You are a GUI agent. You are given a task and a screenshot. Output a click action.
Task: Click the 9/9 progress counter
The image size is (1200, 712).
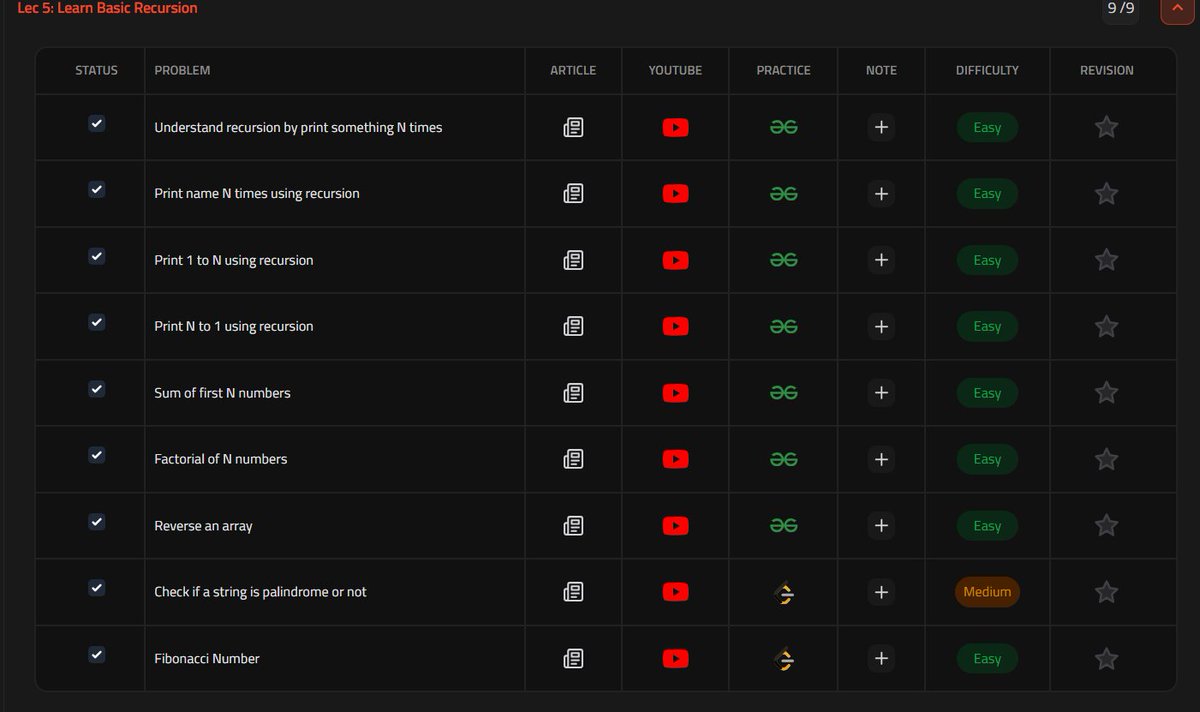click(x=1121, y=8)
